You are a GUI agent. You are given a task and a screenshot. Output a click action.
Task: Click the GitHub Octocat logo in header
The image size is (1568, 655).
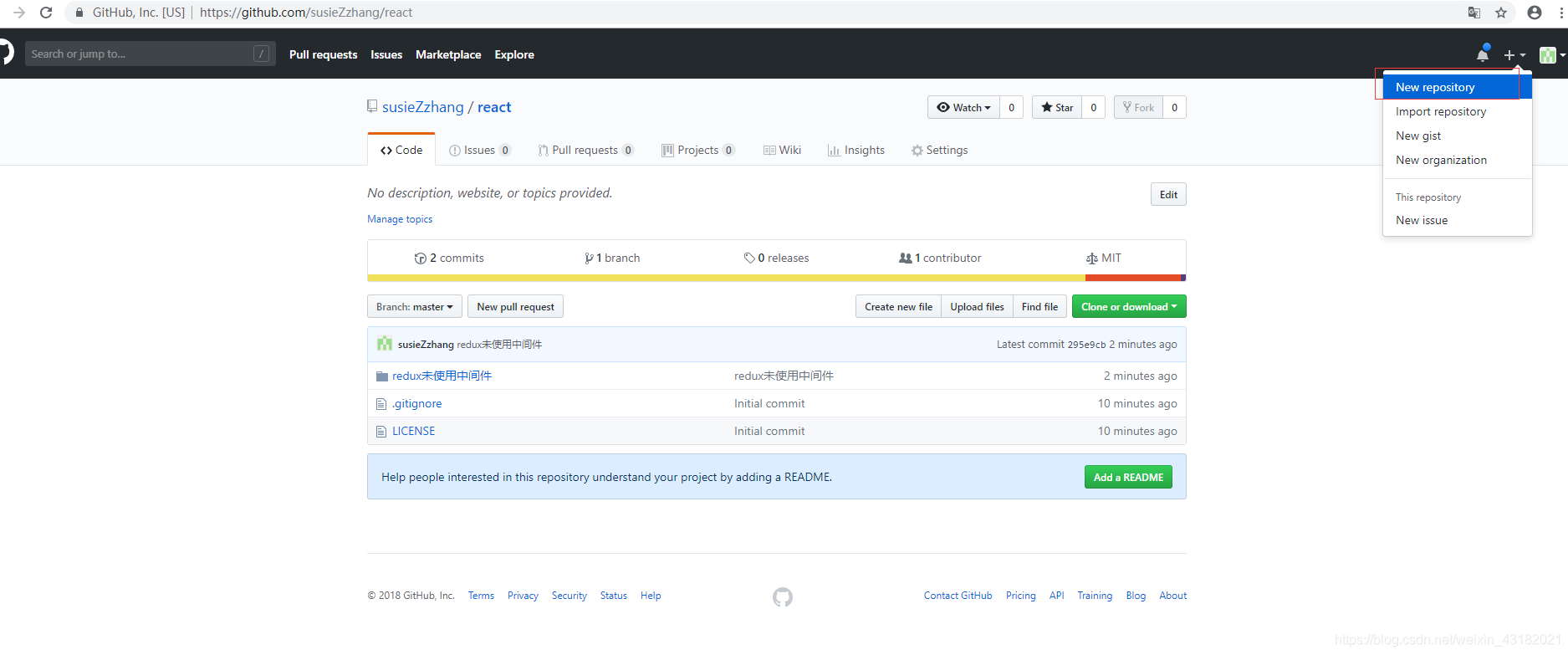click(x=6, y=53)
